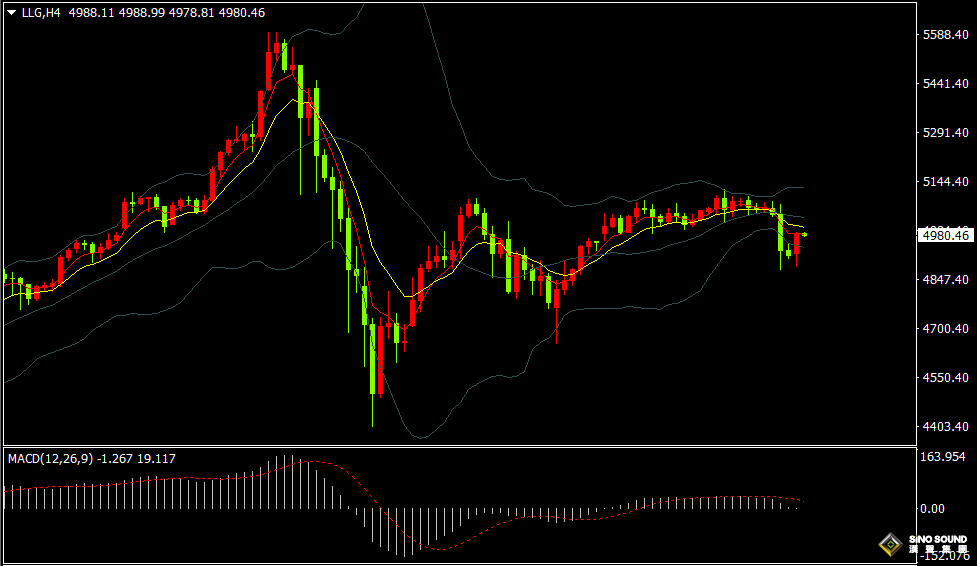Click the 4700.40 price axis label
The height and width of the screenshot is (566, 977).
tap(946, 329)
